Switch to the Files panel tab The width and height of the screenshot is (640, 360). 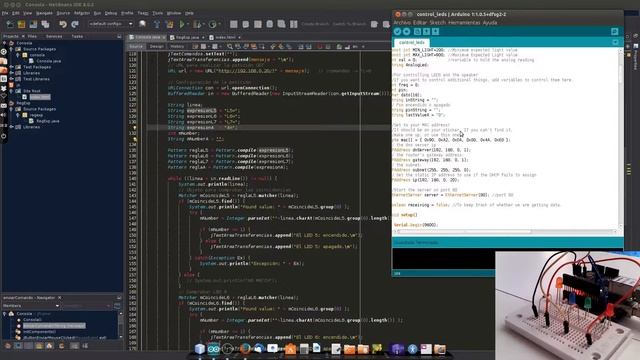coord(32,36)
